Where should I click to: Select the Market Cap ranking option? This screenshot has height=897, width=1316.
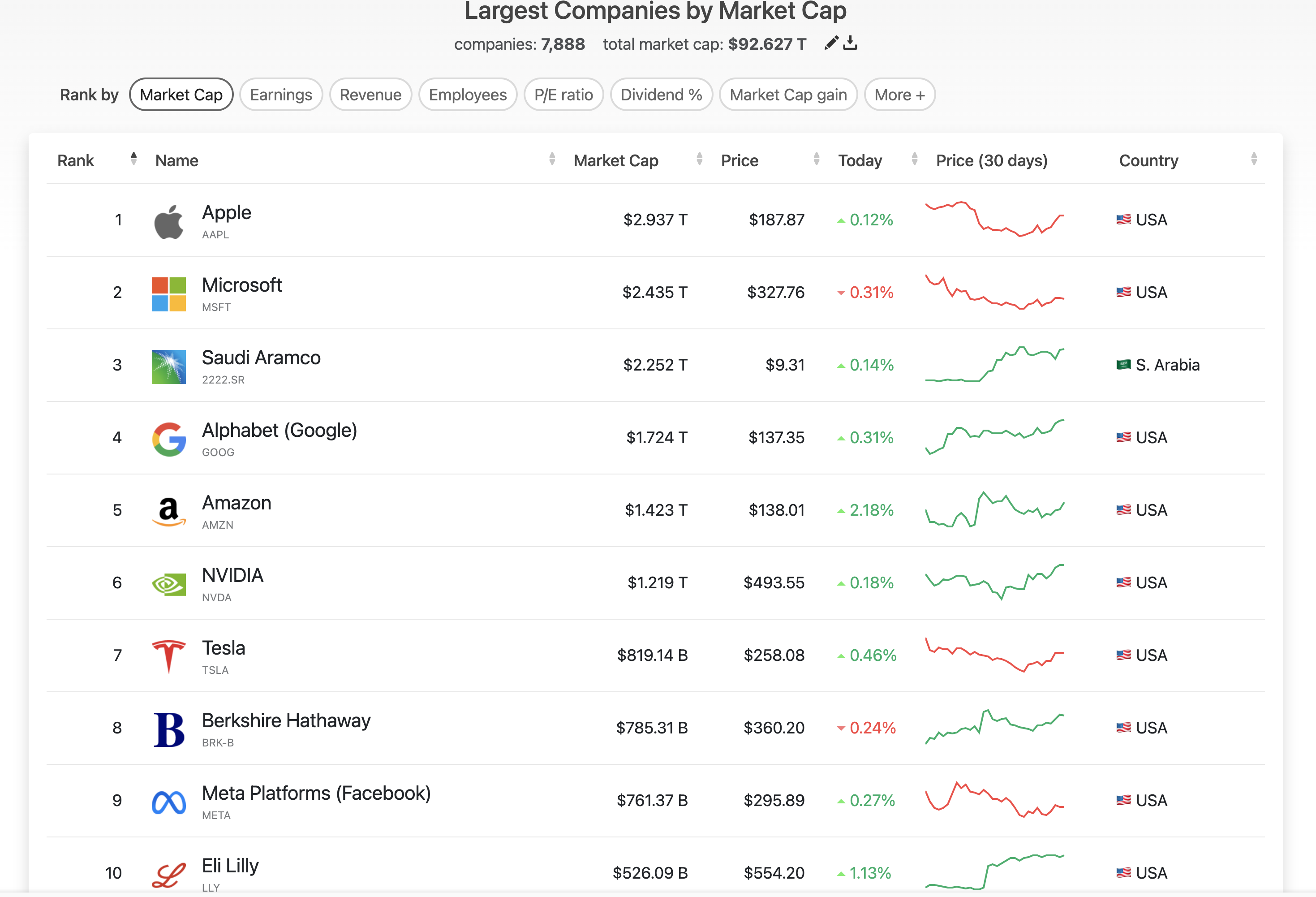(x=181, y=95)
